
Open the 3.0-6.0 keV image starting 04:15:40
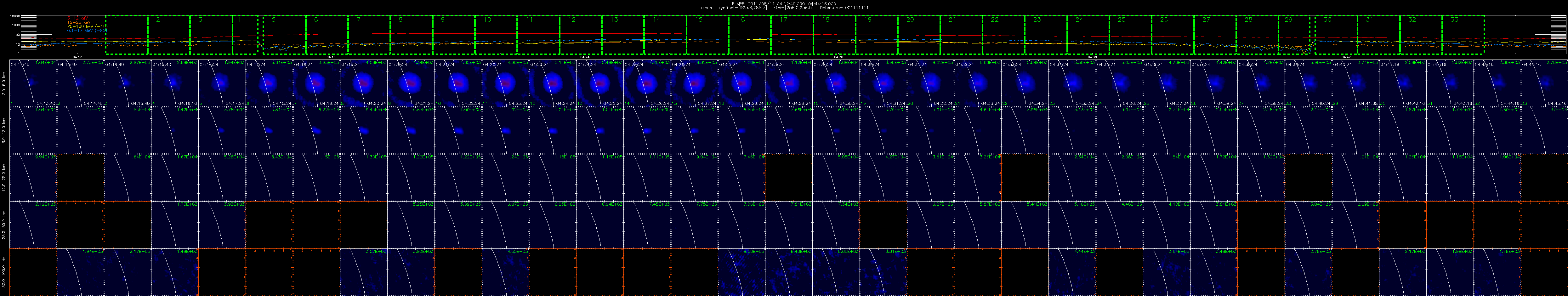pos(175,83)
